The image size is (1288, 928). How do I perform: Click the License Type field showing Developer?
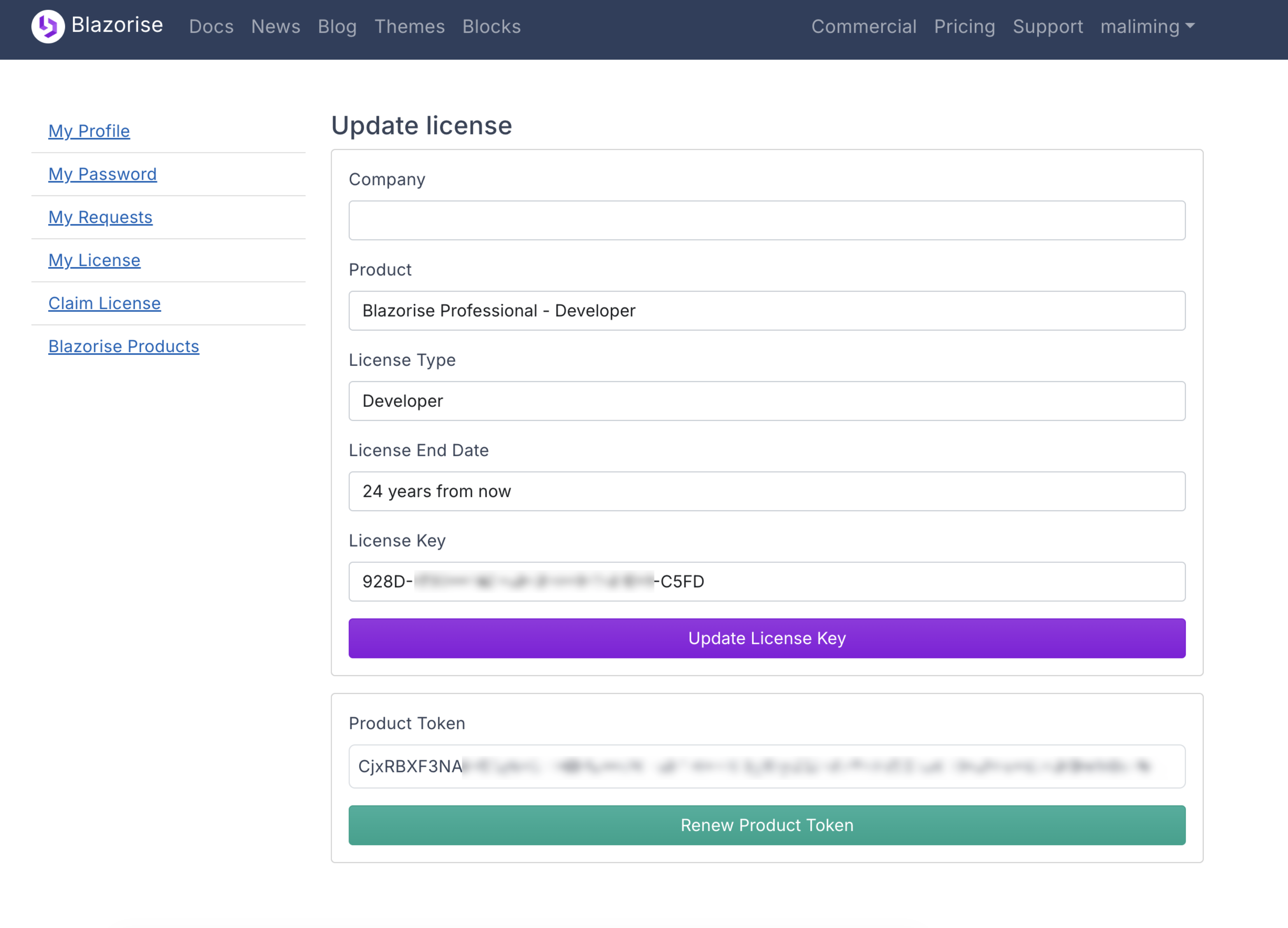[x=767, y=401]
